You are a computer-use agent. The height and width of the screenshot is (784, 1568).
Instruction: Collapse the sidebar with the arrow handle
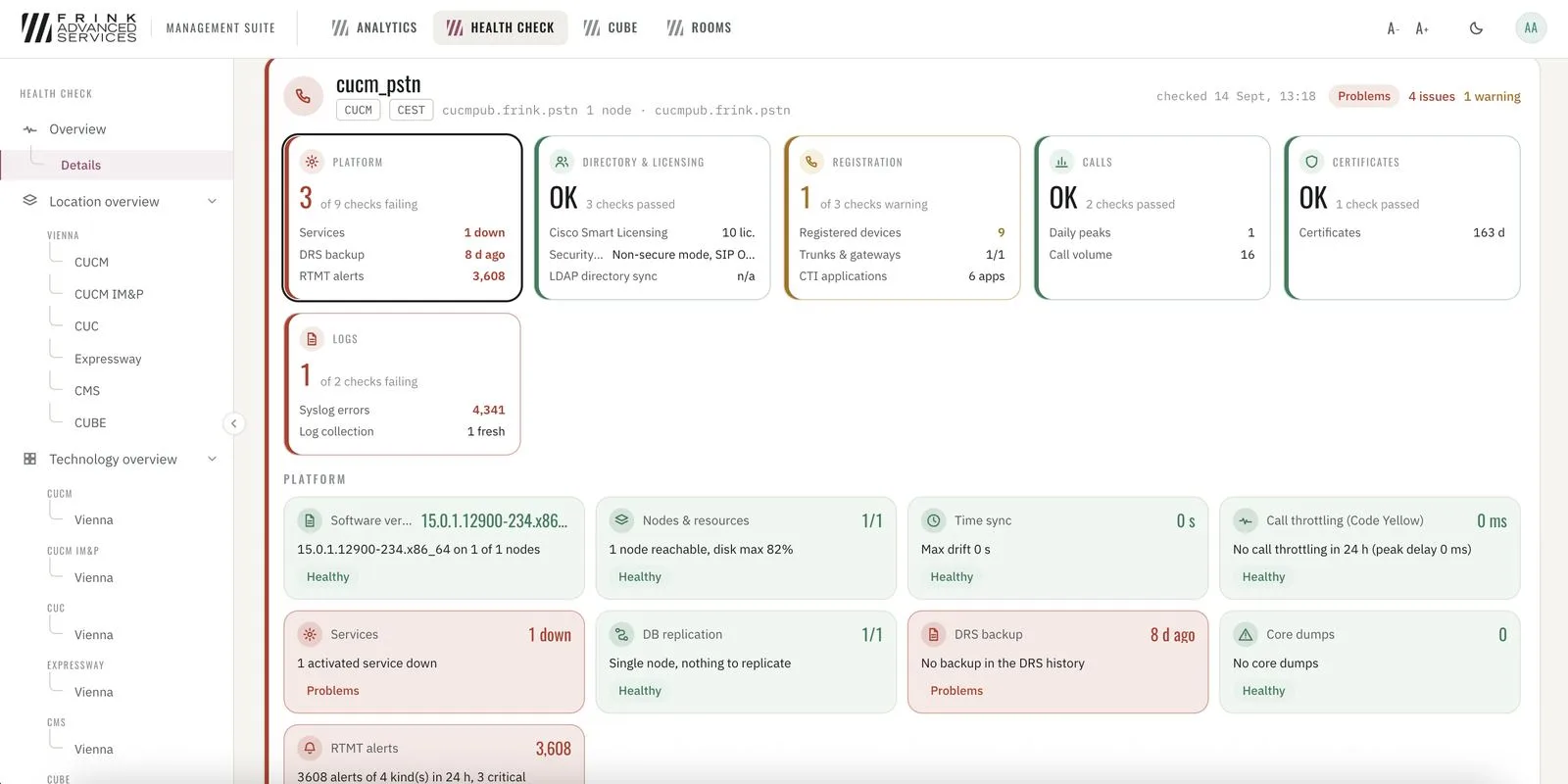[233, 423]
